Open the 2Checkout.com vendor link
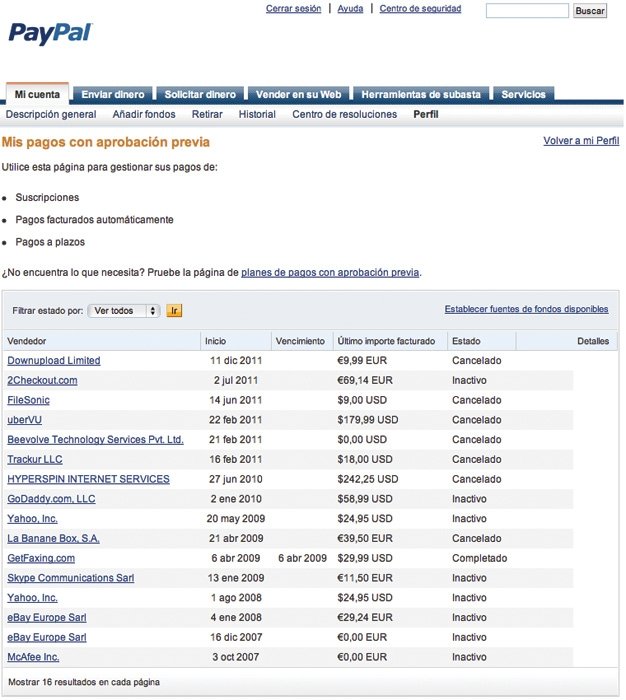This screenshot has height=700, width=626. coord(42,380)
